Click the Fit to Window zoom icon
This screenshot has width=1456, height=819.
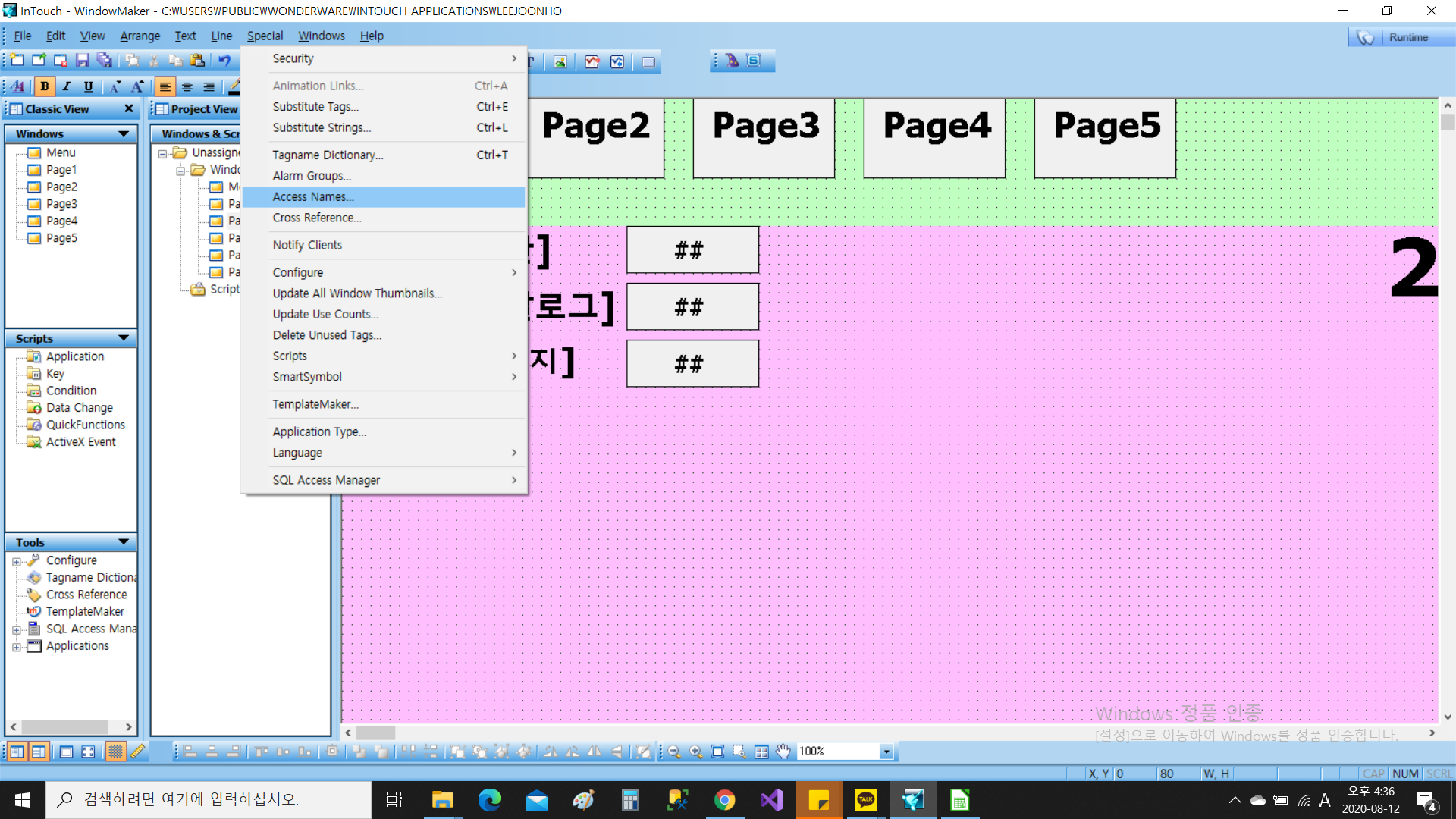[x=717, y=752]
